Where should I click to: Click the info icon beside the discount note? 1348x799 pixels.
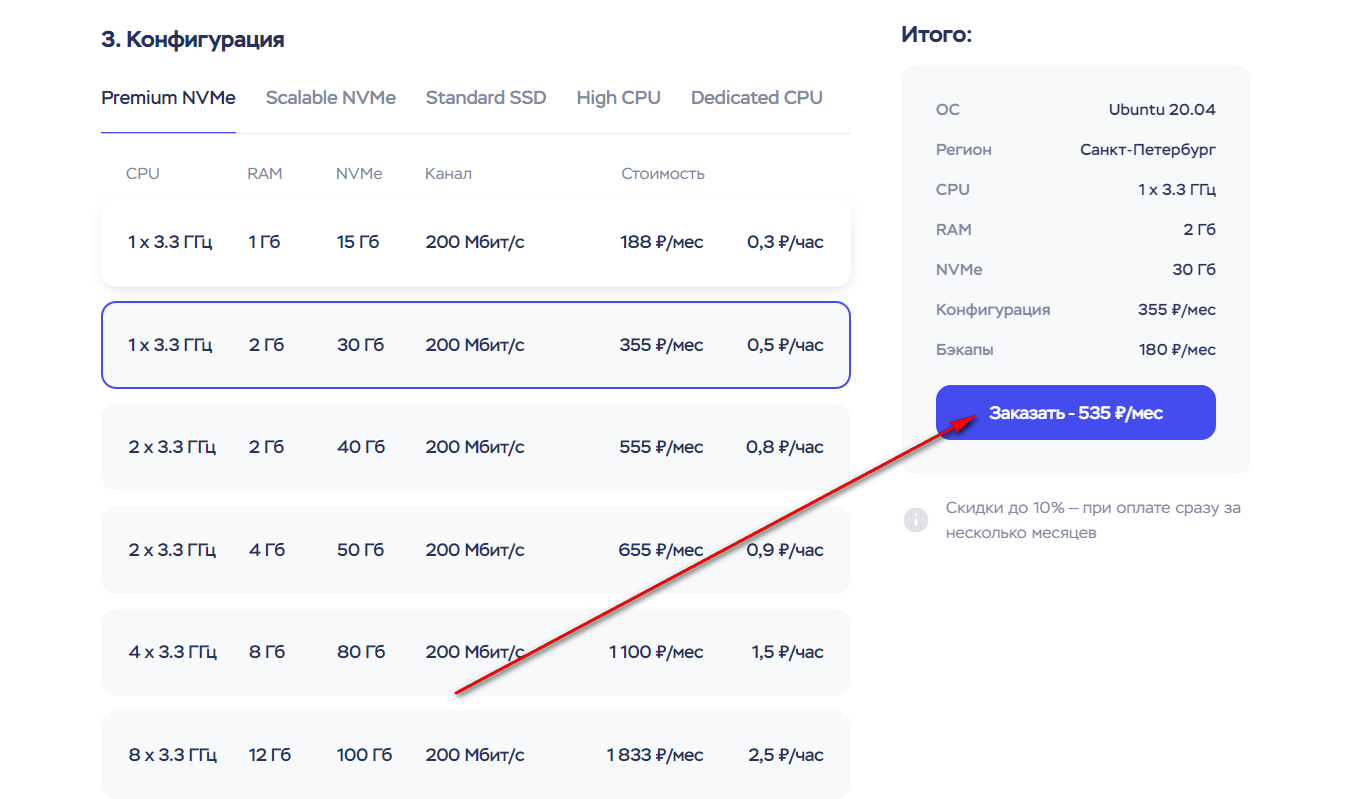click(915, 520)
